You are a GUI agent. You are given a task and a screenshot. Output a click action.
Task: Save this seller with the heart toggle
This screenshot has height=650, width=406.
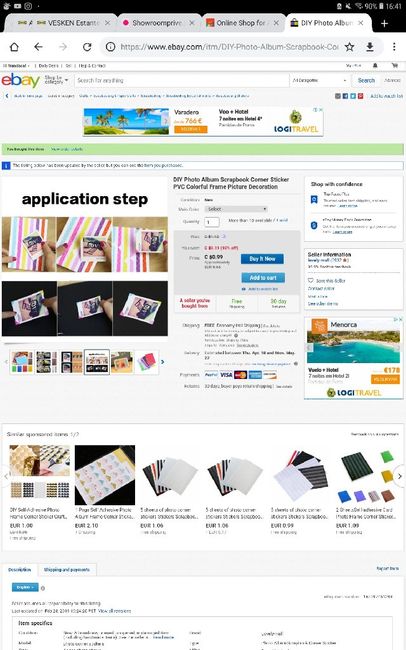pos(311,281)
